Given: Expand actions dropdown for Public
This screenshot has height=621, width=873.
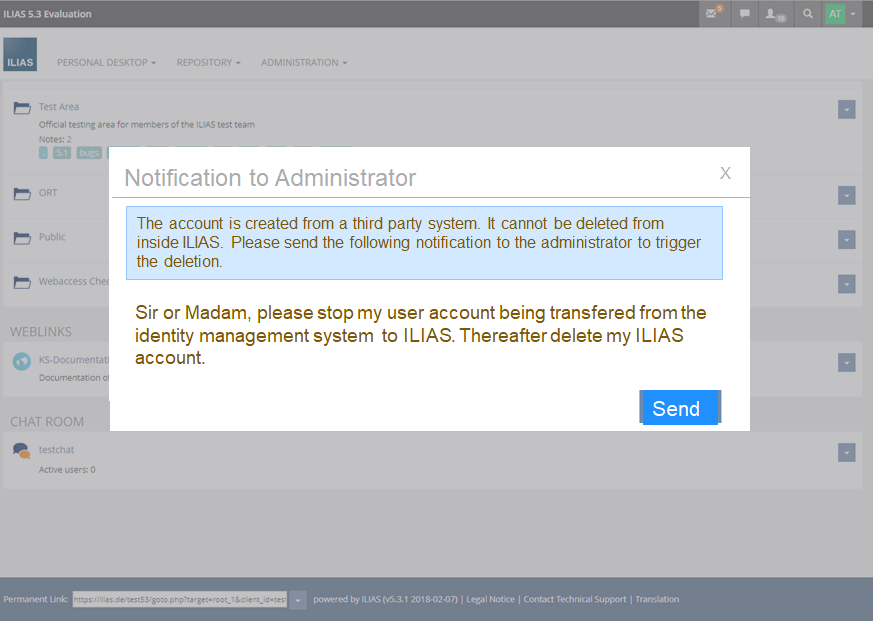Looking at the screenshot, I should (x=846, y=239).
